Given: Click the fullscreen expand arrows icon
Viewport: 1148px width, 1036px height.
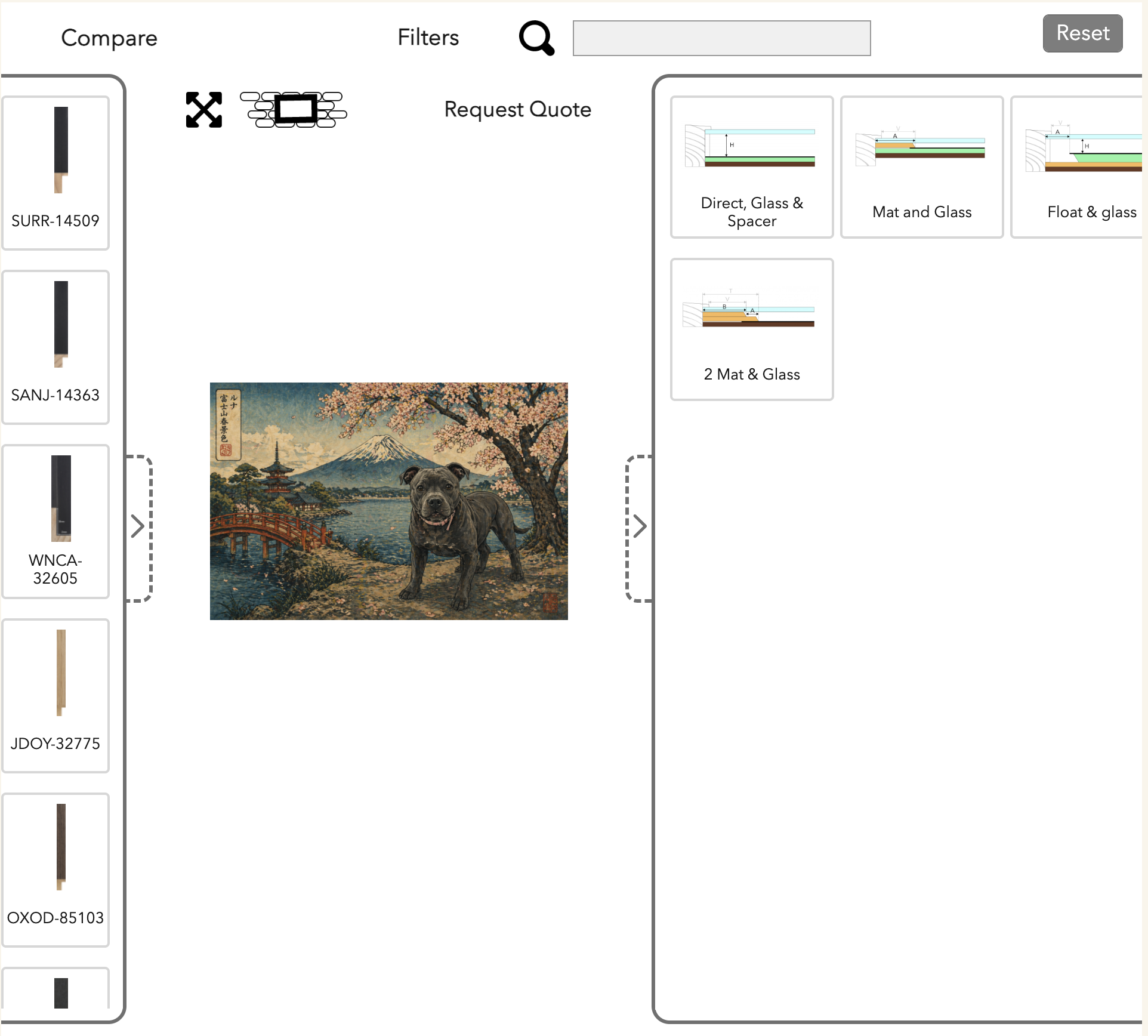Looking at the screenshot, I should pyautogui.click(x=203, y=110).
